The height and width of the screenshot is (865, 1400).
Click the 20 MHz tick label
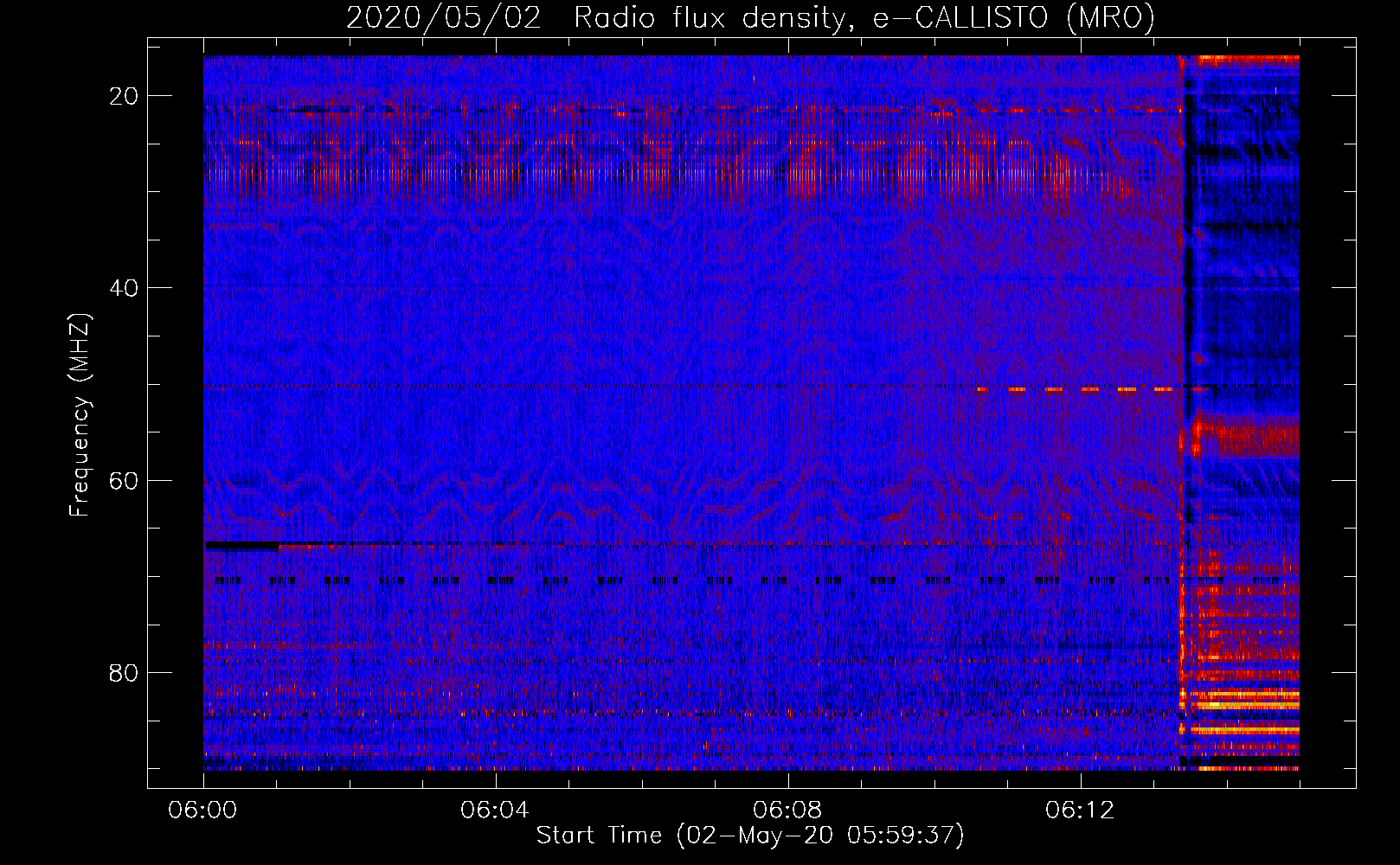[x=124, y=96]
